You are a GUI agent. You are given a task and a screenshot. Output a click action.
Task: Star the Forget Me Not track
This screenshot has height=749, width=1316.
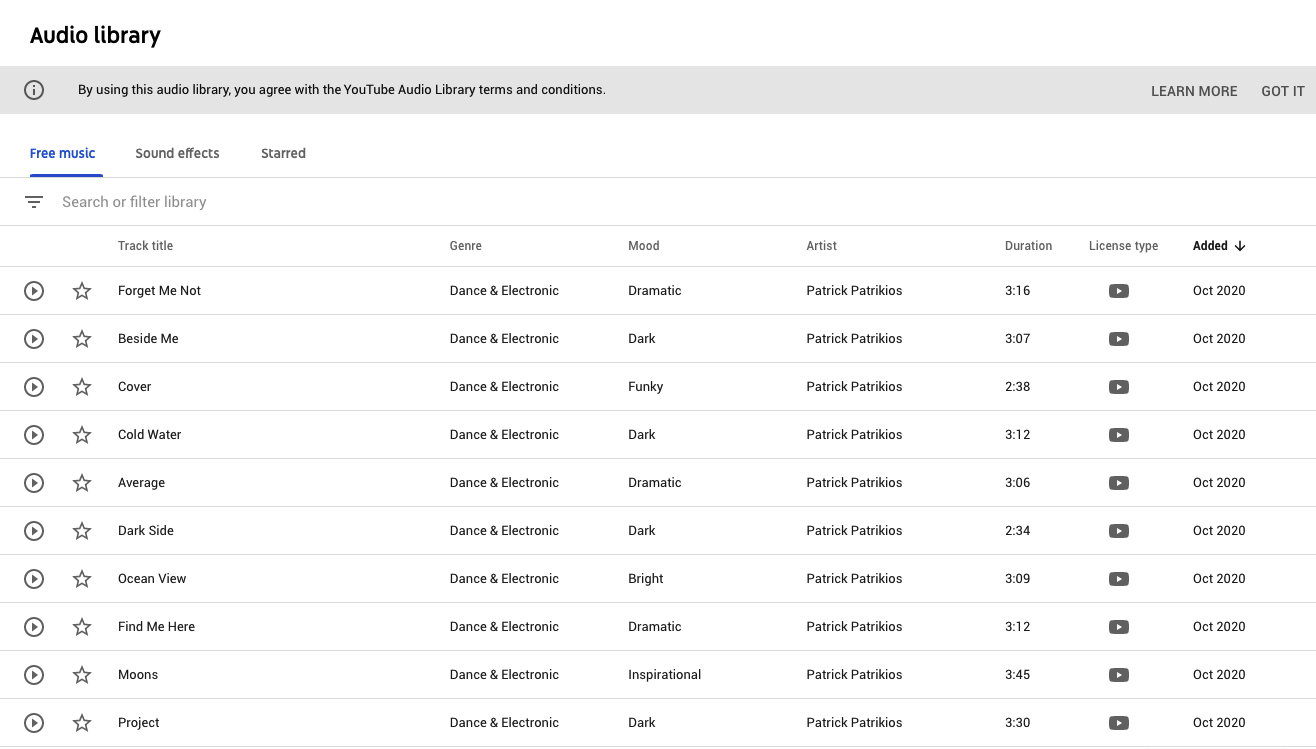click(82, 291)
